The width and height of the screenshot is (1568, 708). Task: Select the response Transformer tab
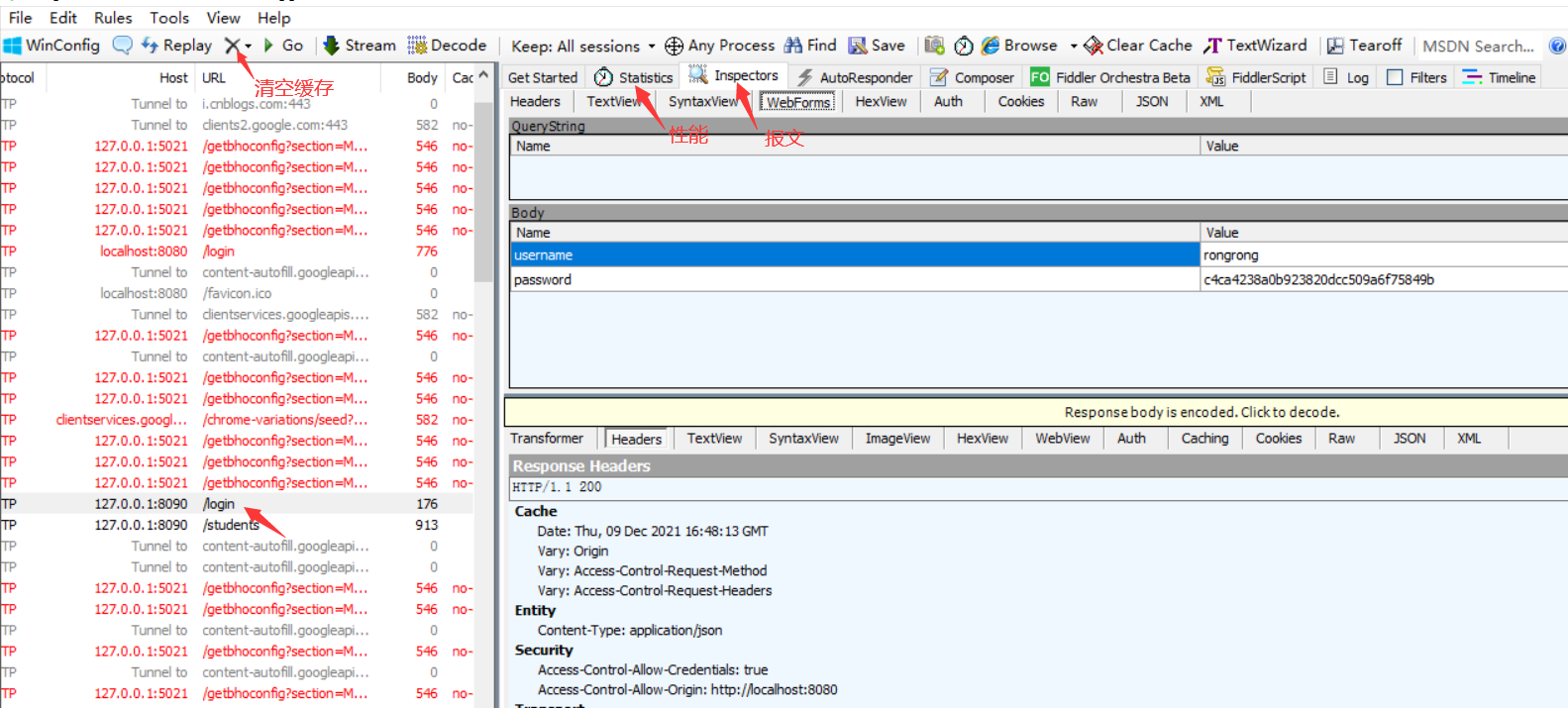click(x=547, y=438)
